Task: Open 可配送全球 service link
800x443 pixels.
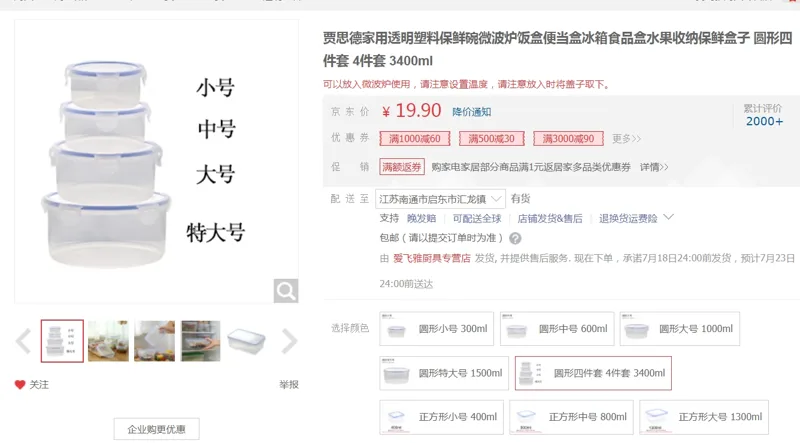Action: (x=477, y=218)
